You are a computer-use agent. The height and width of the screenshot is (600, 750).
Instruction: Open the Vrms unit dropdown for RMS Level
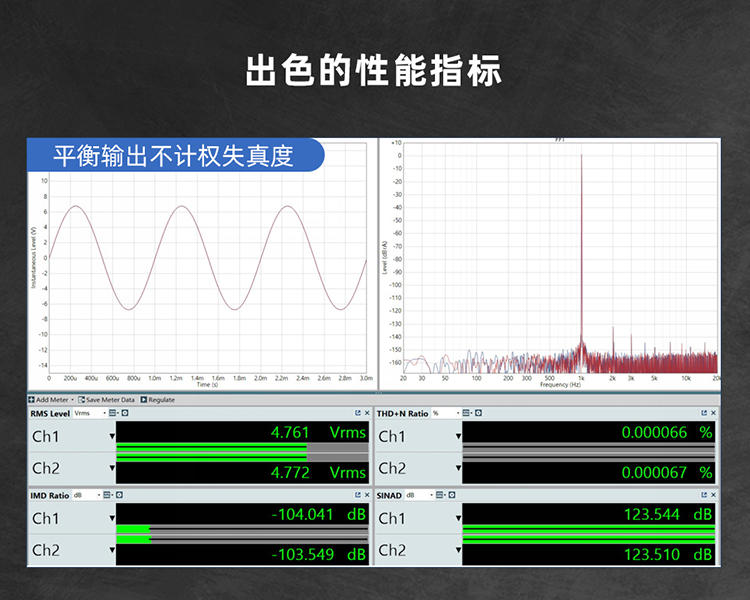90,413
